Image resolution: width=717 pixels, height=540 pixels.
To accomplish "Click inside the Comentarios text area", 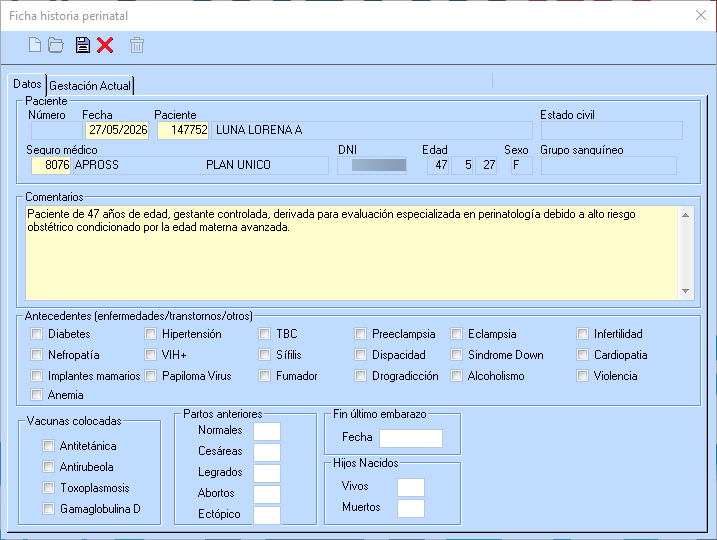I will pos(351,253).
